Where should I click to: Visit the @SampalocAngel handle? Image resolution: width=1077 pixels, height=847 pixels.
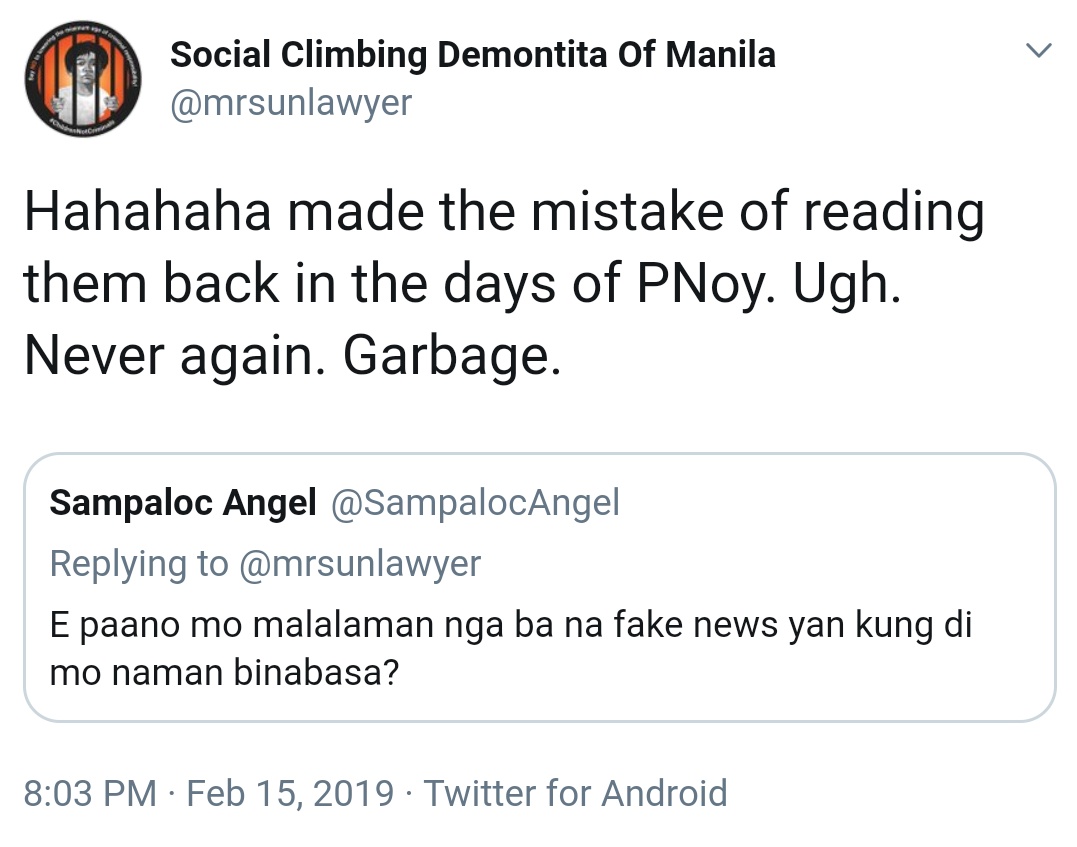(x=475, y=503)
